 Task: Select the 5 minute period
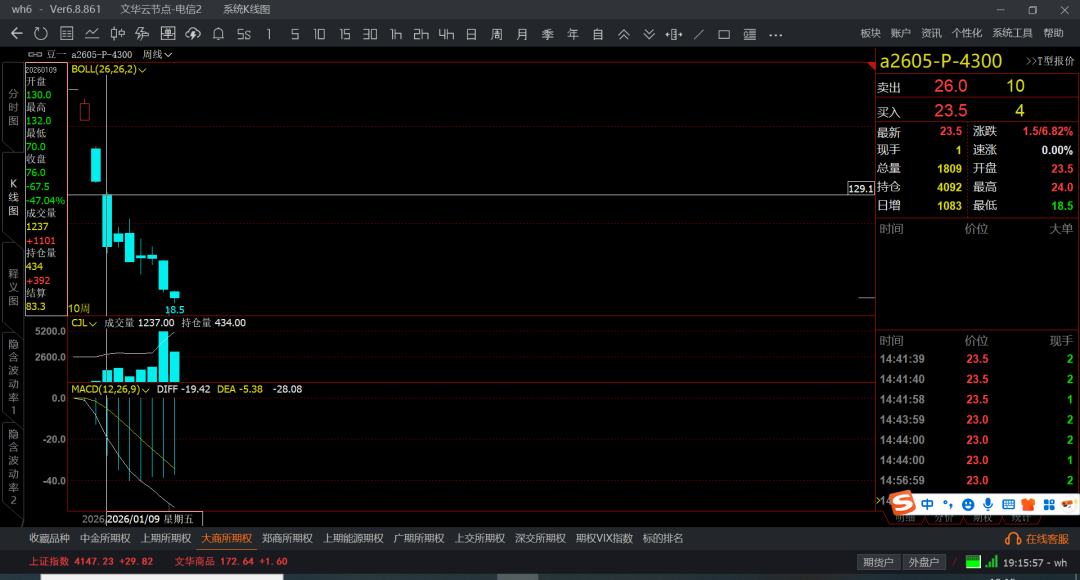295,34
